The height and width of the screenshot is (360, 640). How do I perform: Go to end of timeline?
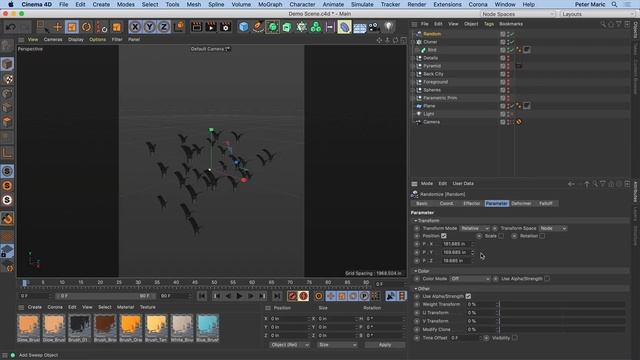tap(277, 296)
